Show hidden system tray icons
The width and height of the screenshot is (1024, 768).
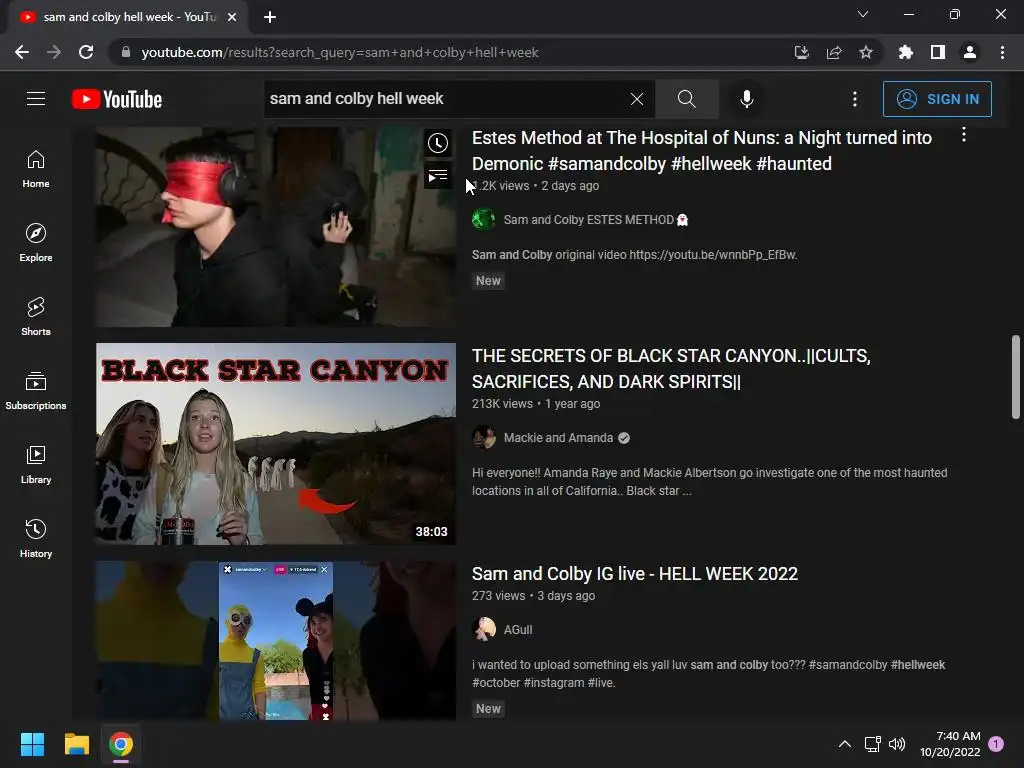(844, 744)
